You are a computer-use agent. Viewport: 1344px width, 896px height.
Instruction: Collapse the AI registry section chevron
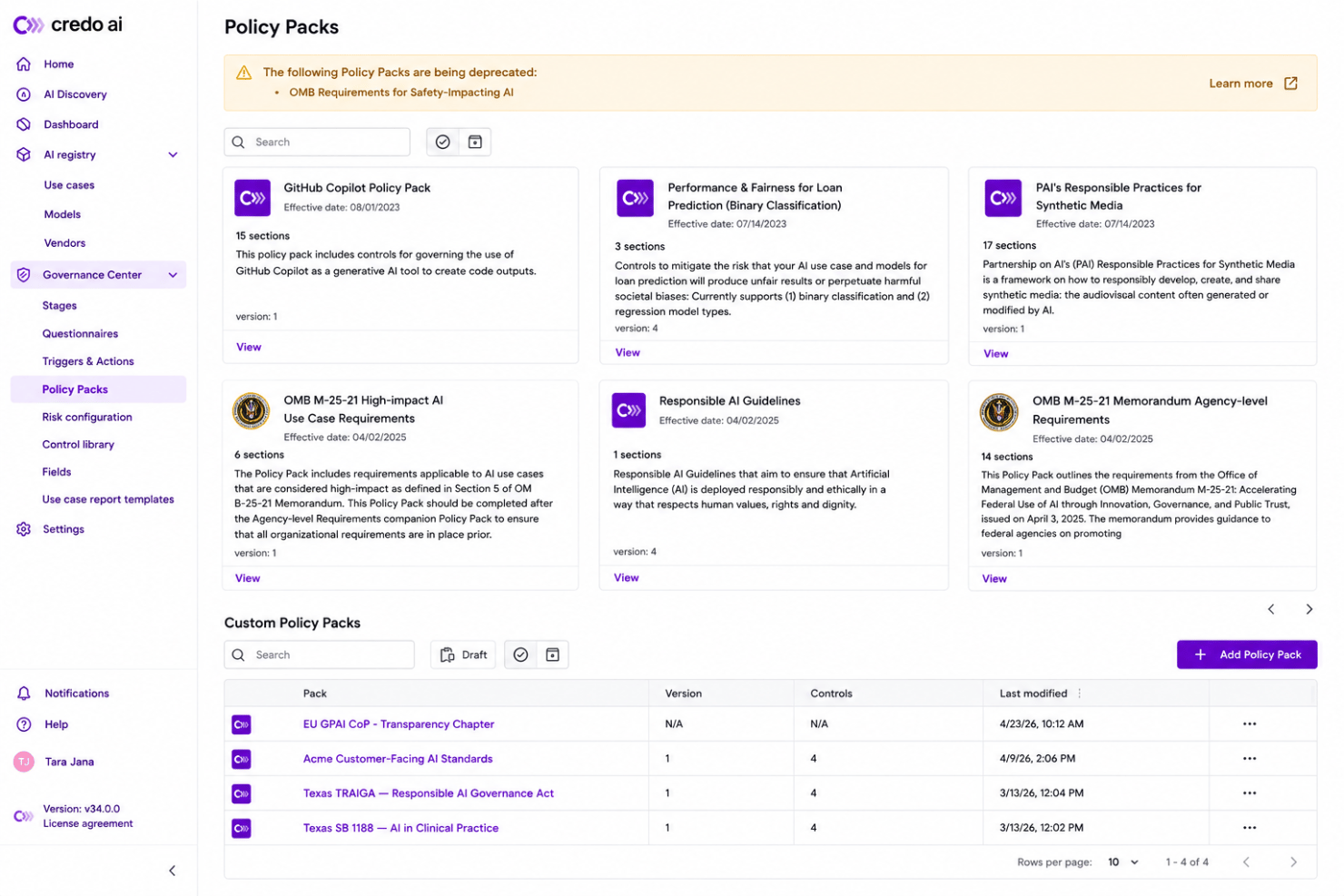point(173,154)
